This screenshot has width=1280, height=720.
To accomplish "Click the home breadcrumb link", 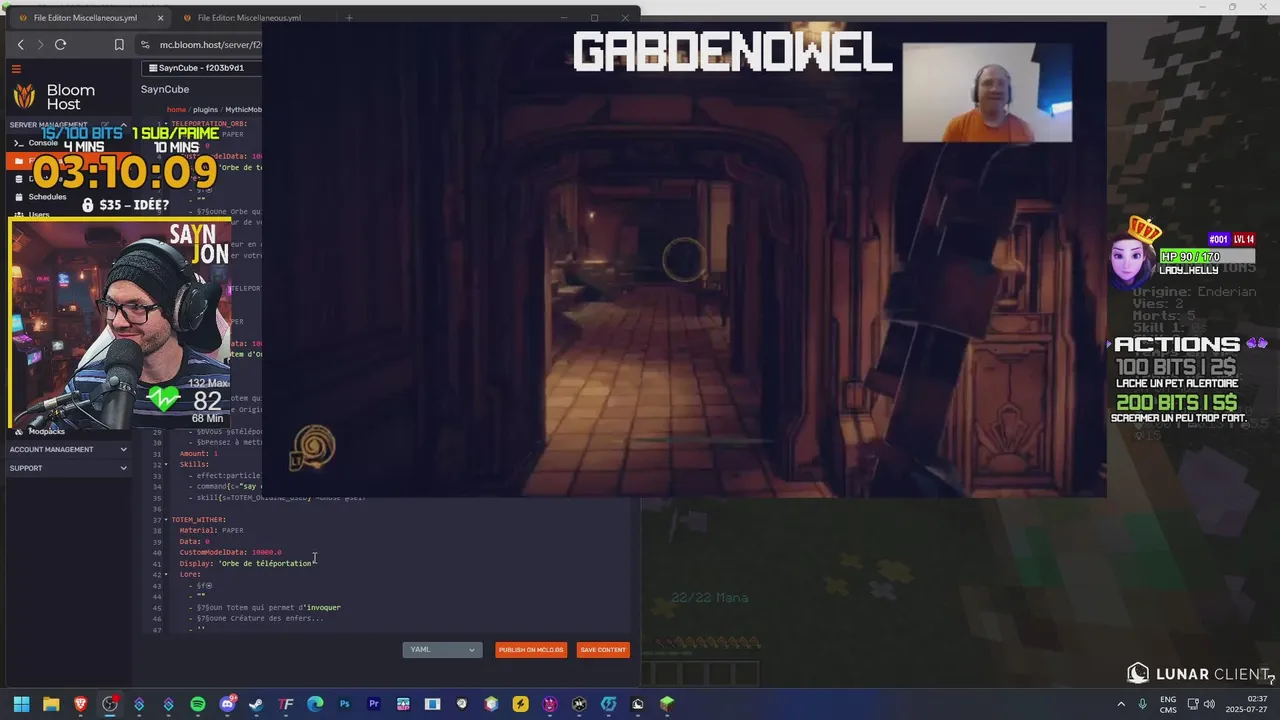I will pyautogui.click(x=176, y=109).
